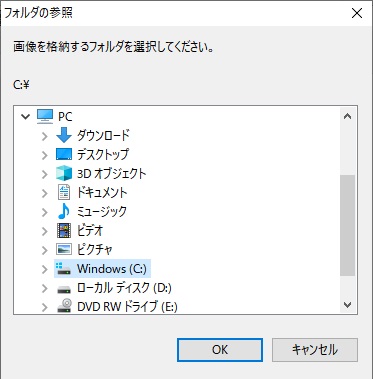Click the vertical scrollbar thumb

pyautogui.click(x=348, y=225)
